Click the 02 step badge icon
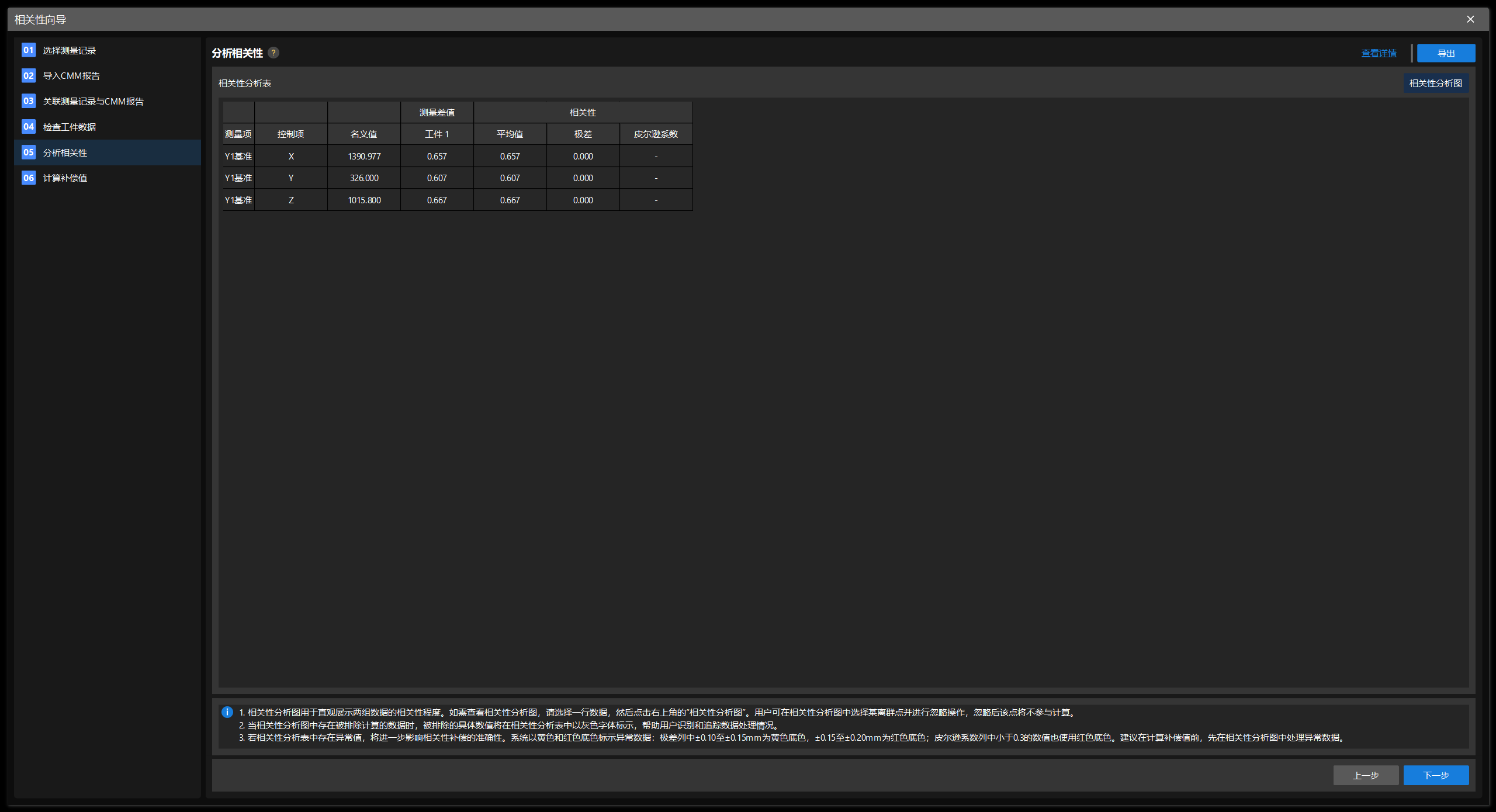 [x=29, y=75]
